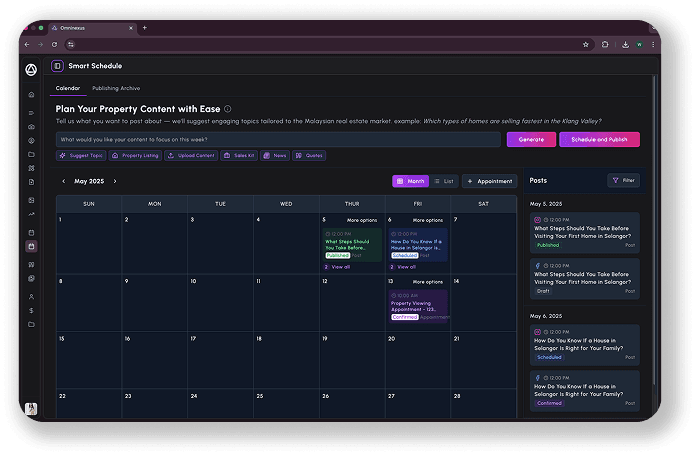Viewport: 696px width, 456px height.
Task: Click the Suggest Topic chip
Action: pyautogui.click(x=81, y=155)
